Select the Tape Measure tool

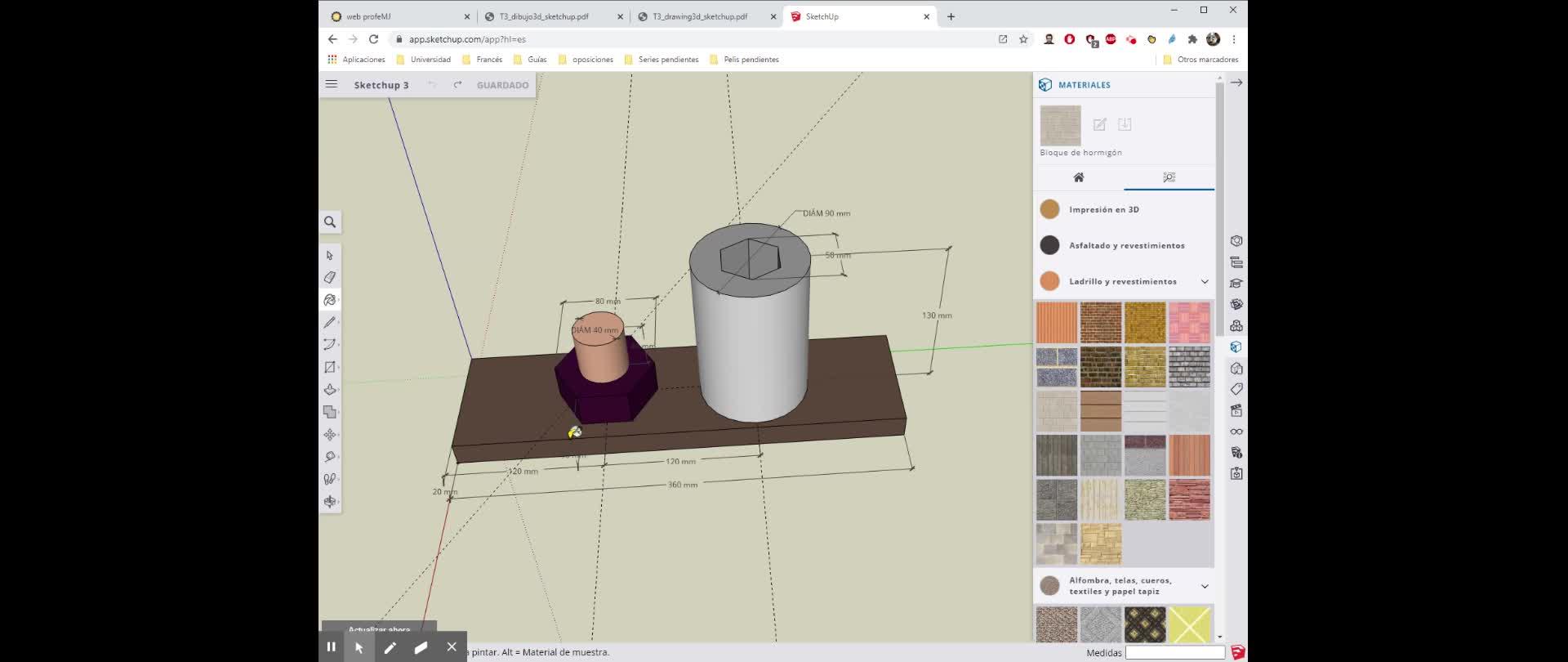(330, 457)
